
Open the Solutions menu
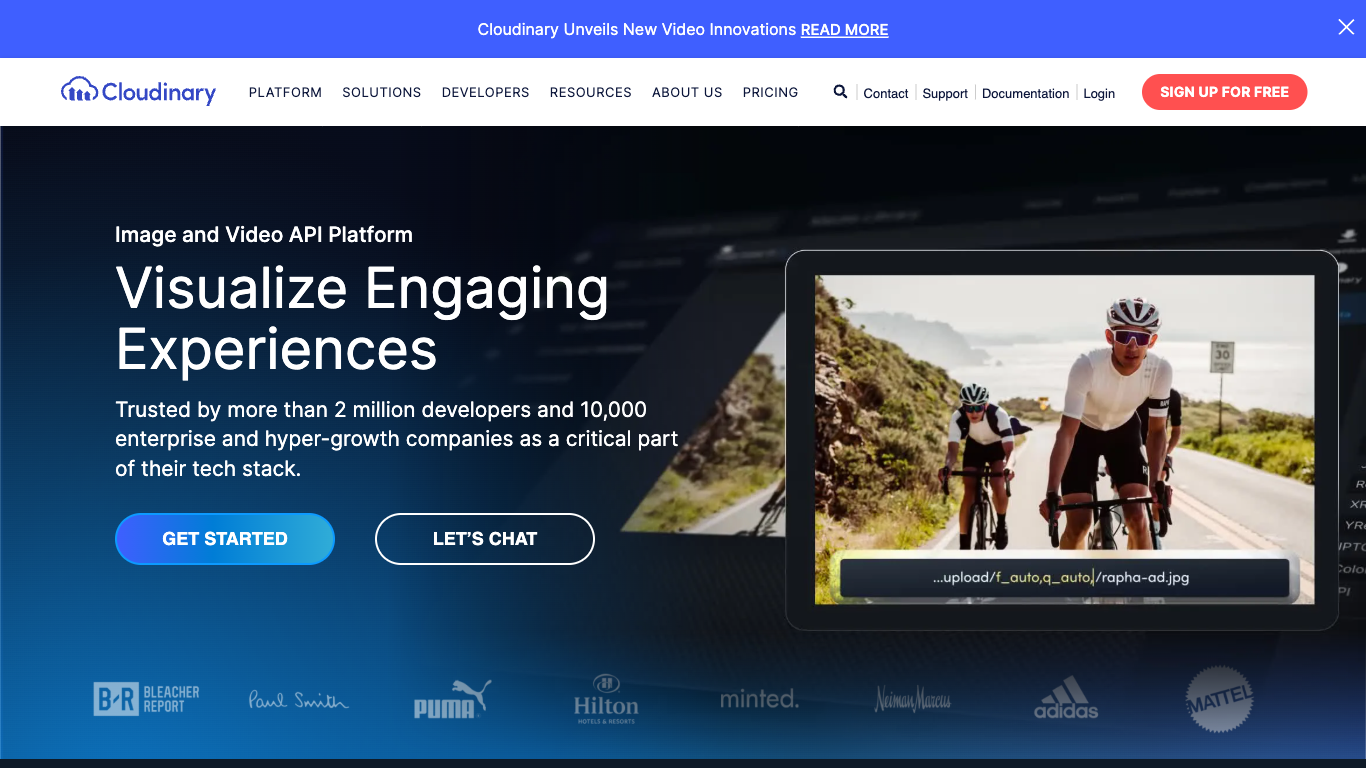382,92
